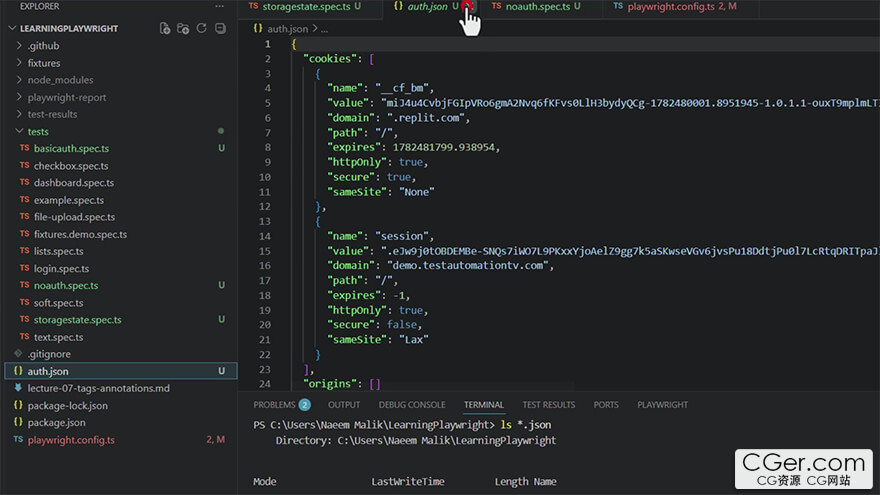Select the TERMINAL panel tab

(484, 405)
